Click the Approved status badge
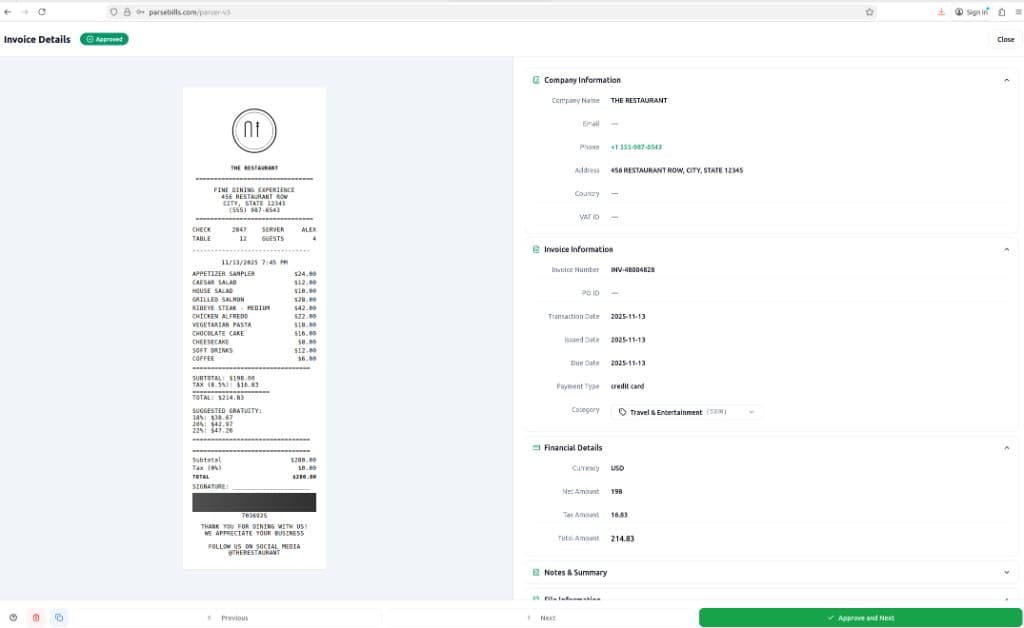Image resolution: width=1024 pixels, height=628 pixels. (104, 39)
